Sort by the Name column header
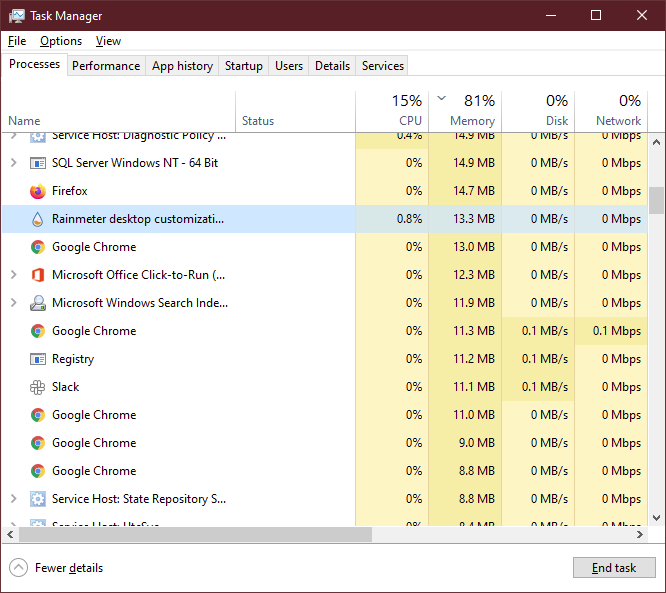The width and height of the screenshot is (666, 593). tap(119, 111)
